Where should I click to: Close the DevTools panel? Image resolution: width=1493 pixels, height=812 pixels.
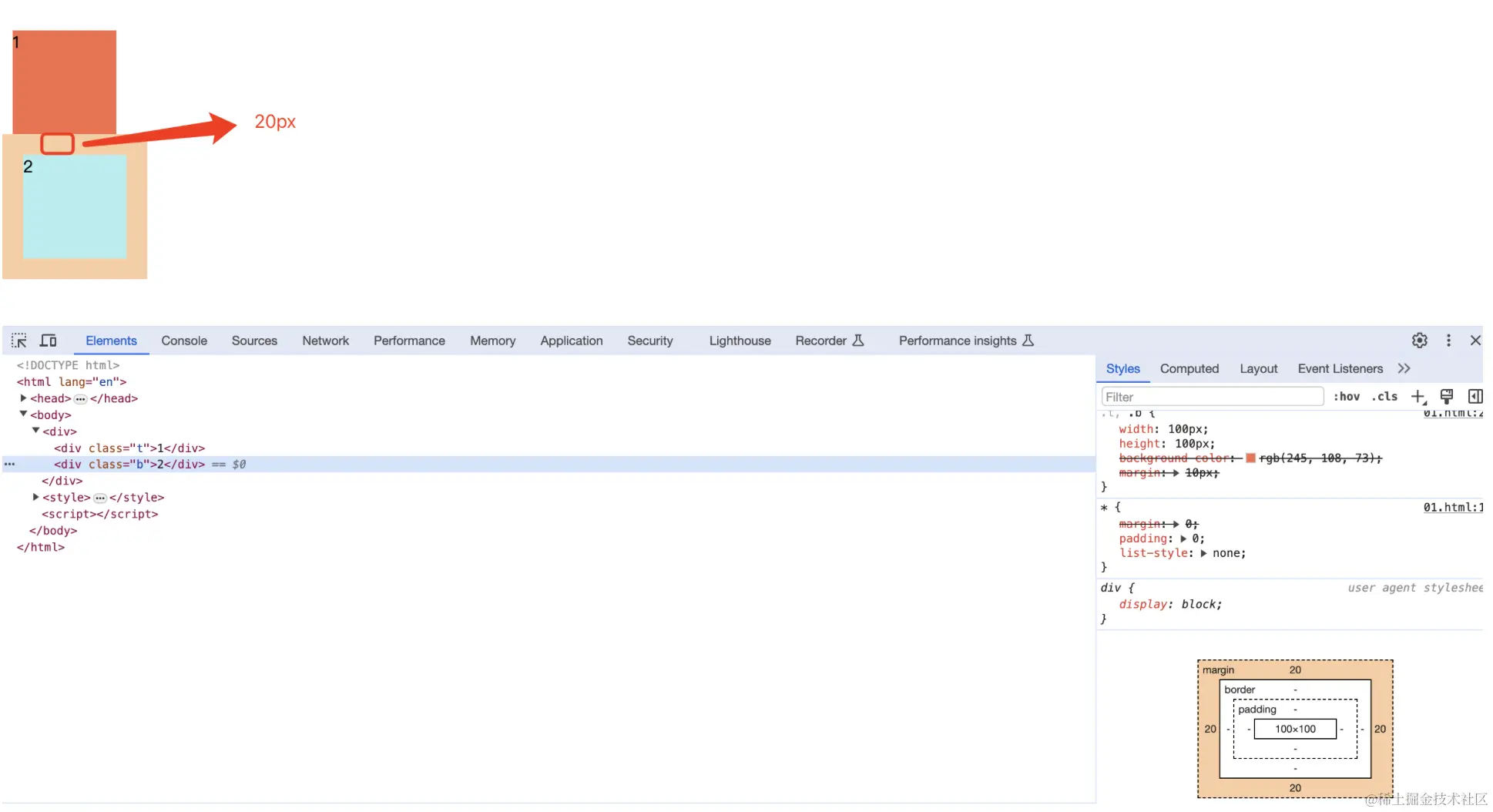[1475, 341]
